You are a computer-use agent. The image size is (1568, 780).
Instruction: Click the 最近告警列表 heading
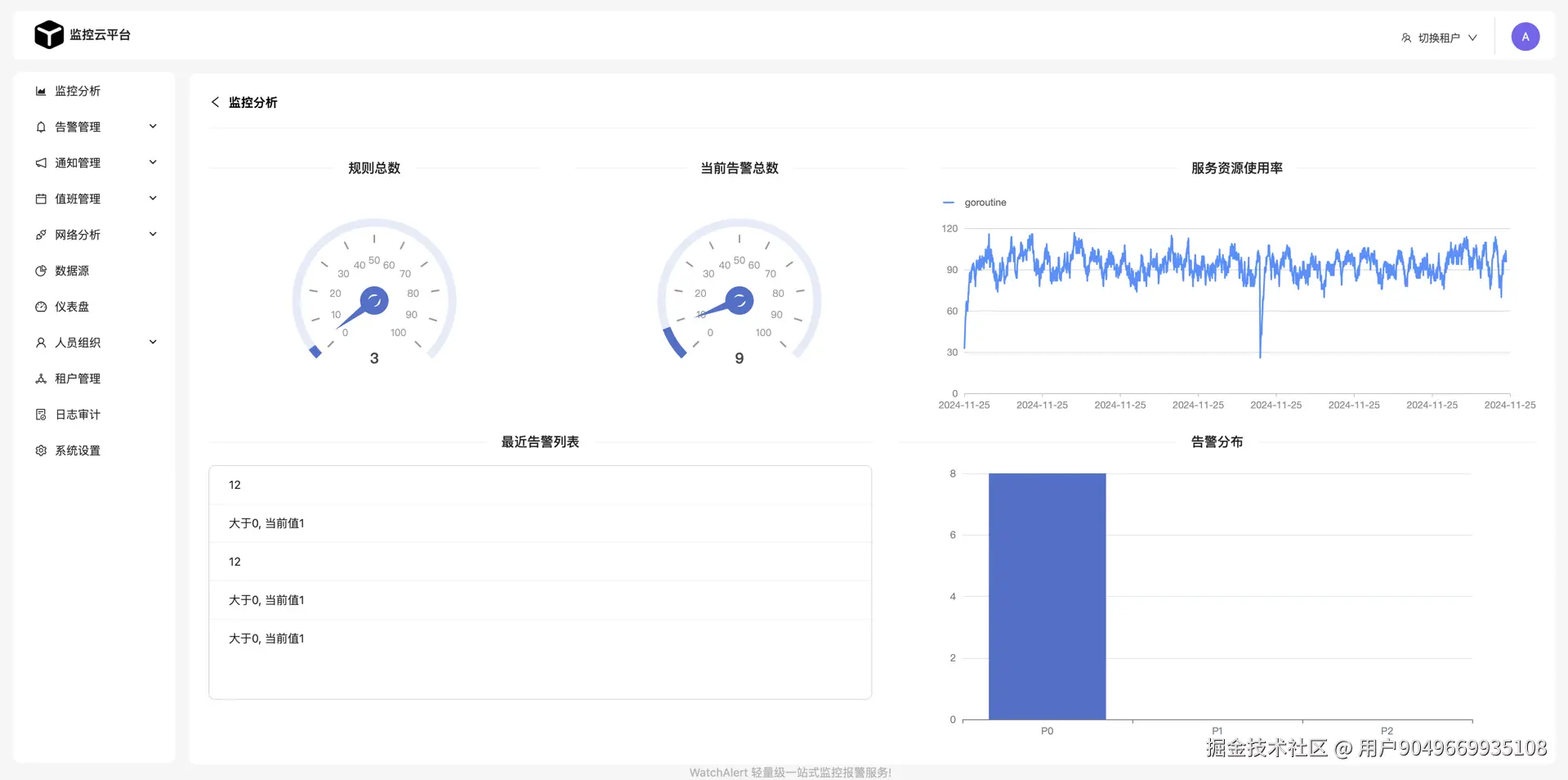[x=540, y=442]
